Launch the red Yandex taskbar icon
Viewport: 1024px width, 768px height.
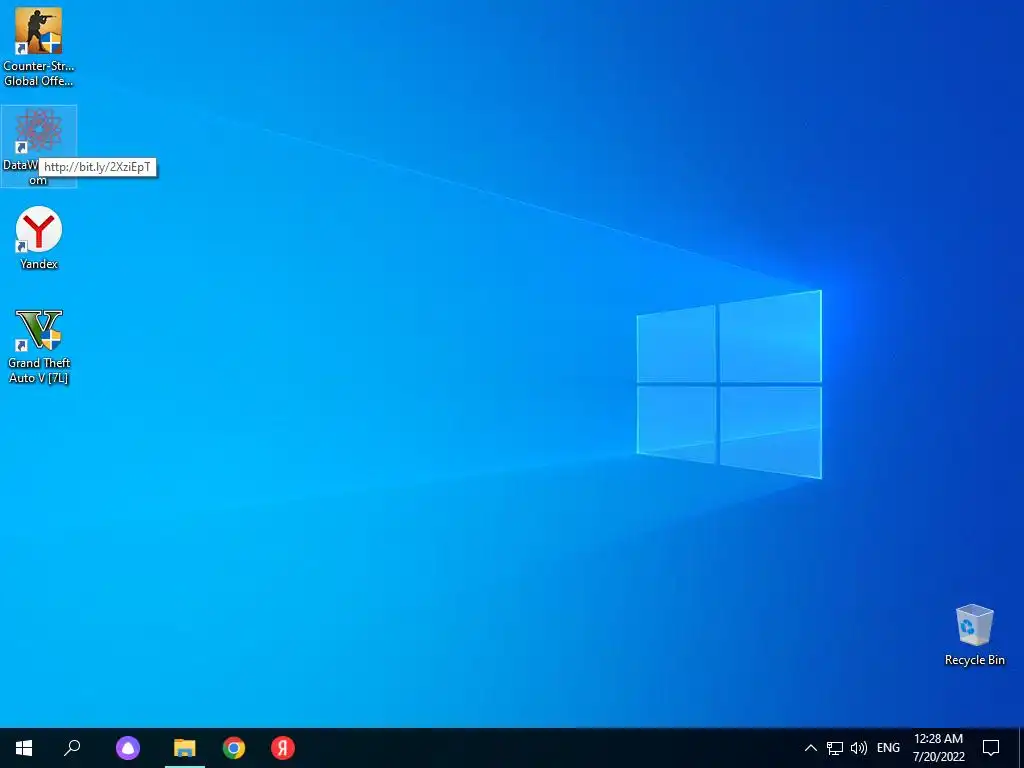283,748
